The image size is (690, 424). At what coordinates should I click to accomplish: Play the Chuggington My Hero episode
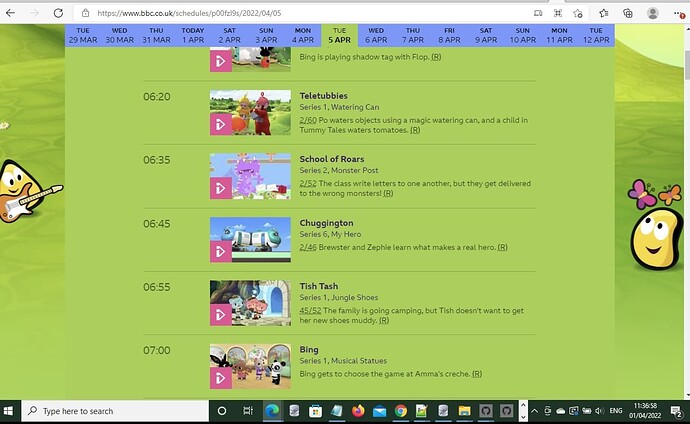click(221, 252)
